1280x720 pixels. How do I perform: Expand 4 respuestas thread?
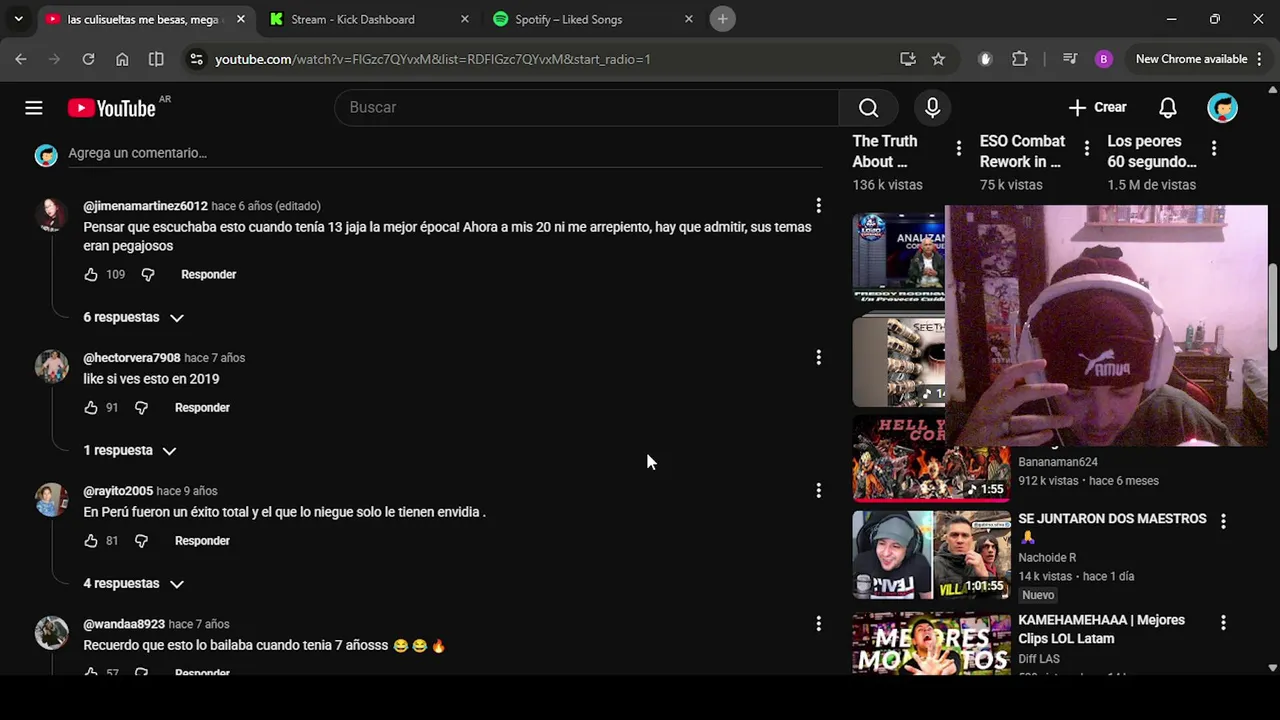pyautogui.click(x=133, y=583)
